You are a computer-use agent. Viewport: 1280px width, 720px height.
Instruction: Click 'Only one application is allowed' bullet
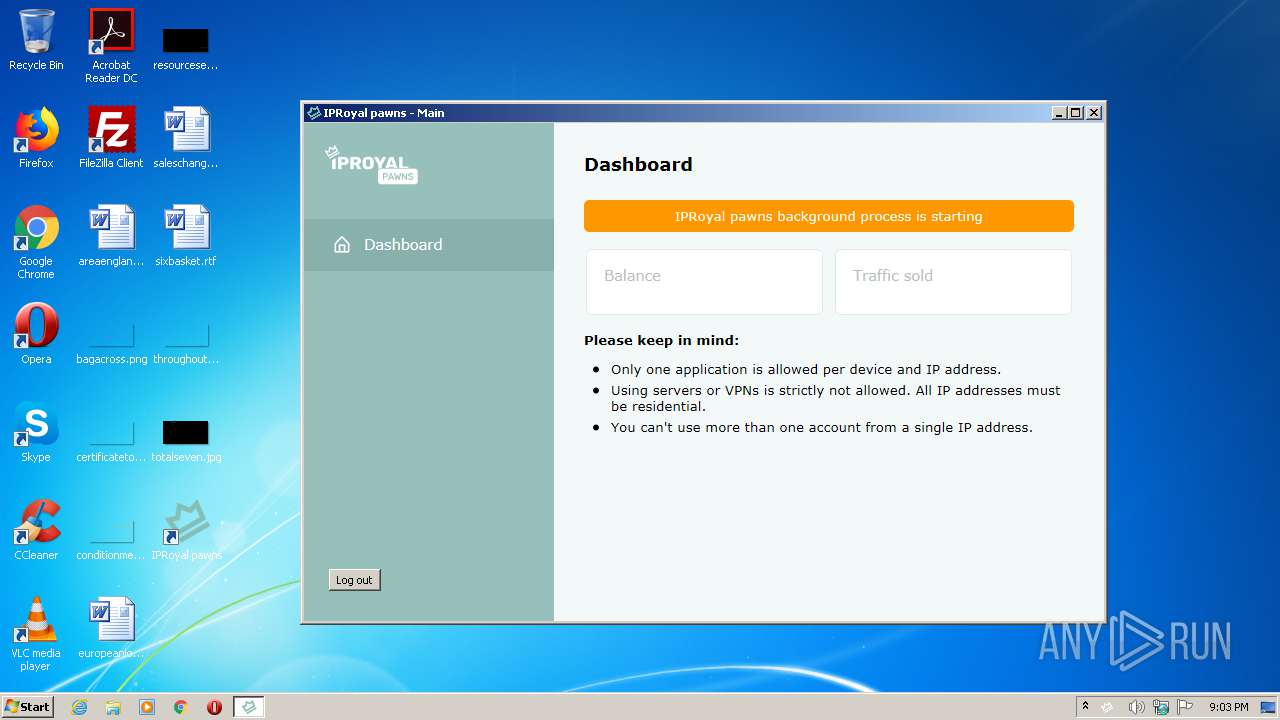[x=806, y=369]
